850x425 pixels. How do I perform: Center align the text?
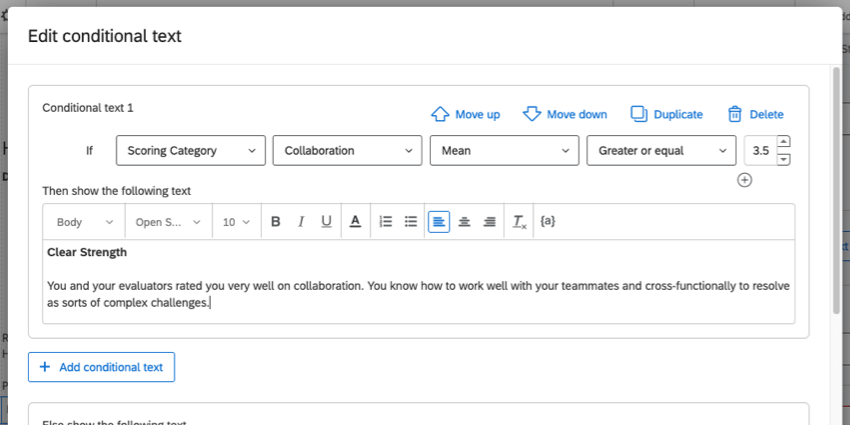(464, 222)
